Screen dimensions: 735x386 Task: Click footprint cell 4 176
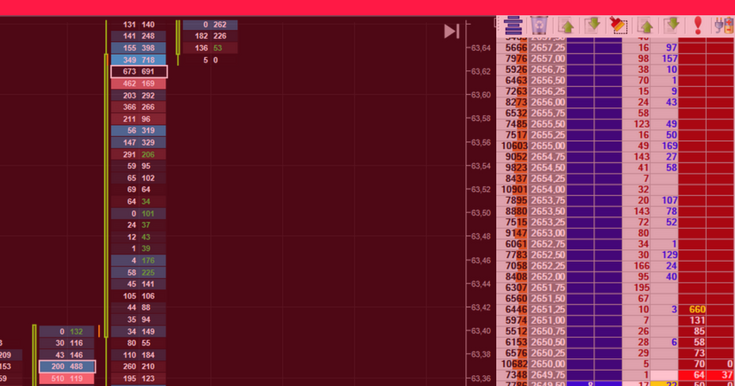point(139,260)
